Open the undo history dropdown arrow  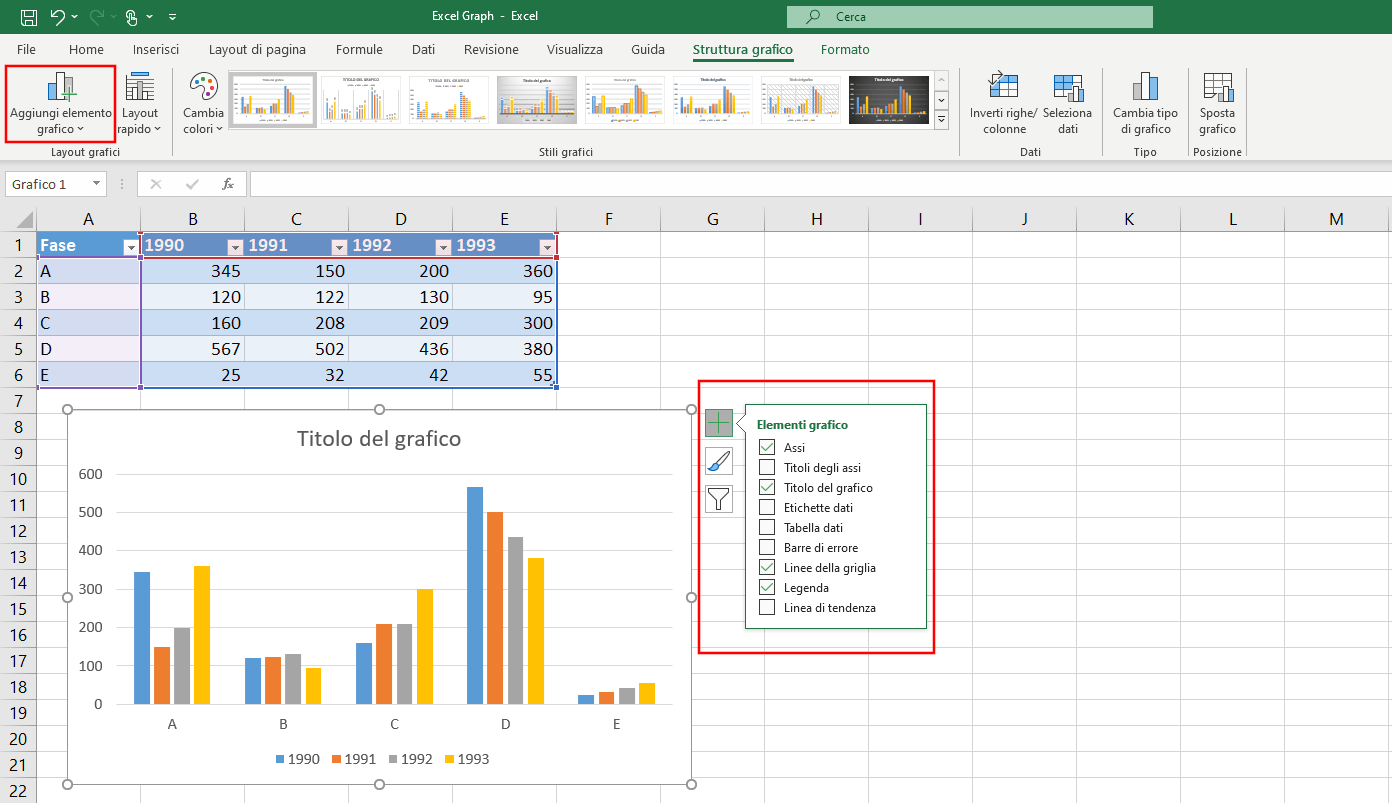[x=75, y=17]
